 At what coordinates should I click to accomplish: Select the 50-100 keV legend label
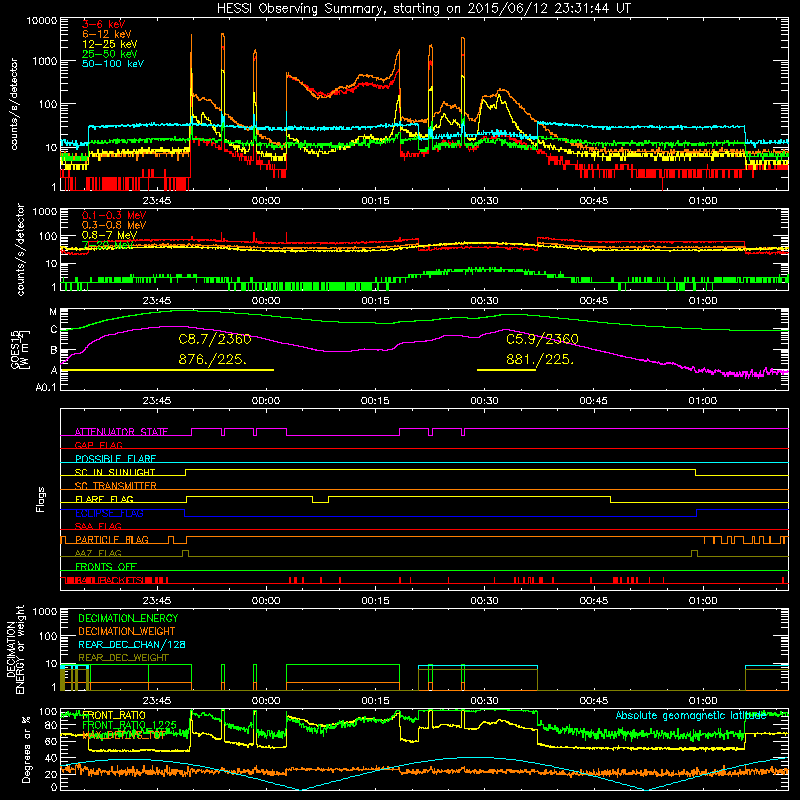tap(113, 64)
